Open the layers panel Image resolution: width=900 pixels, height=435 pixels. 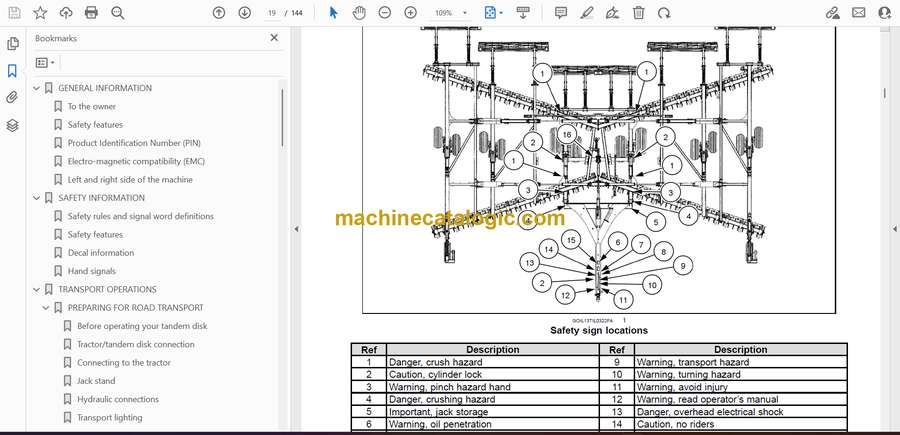12,125
